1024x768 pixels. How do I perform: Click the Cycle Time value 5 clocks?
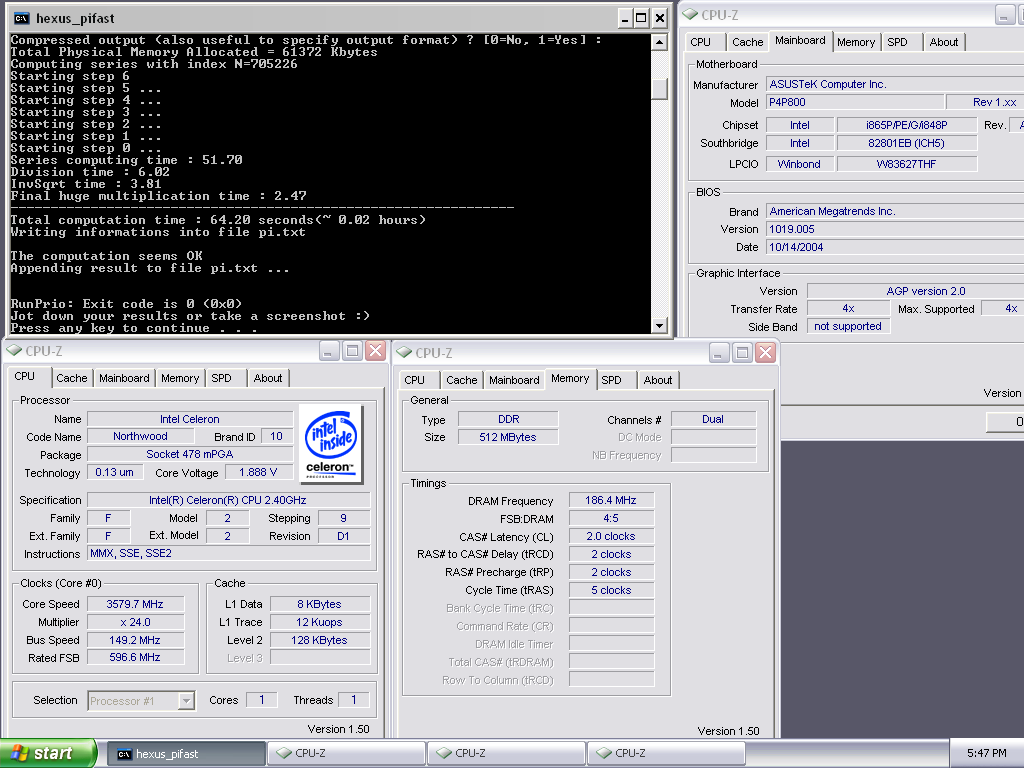pos(611,590)
